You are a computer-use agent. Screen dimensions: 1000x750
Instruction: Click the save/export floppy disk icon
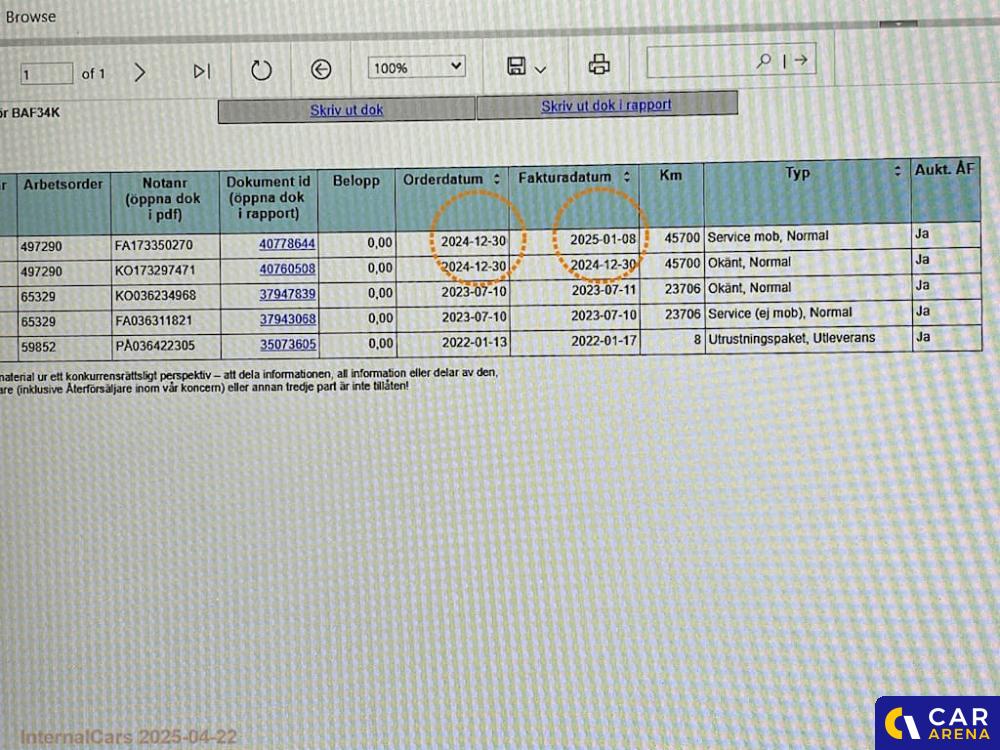[517, 67]
